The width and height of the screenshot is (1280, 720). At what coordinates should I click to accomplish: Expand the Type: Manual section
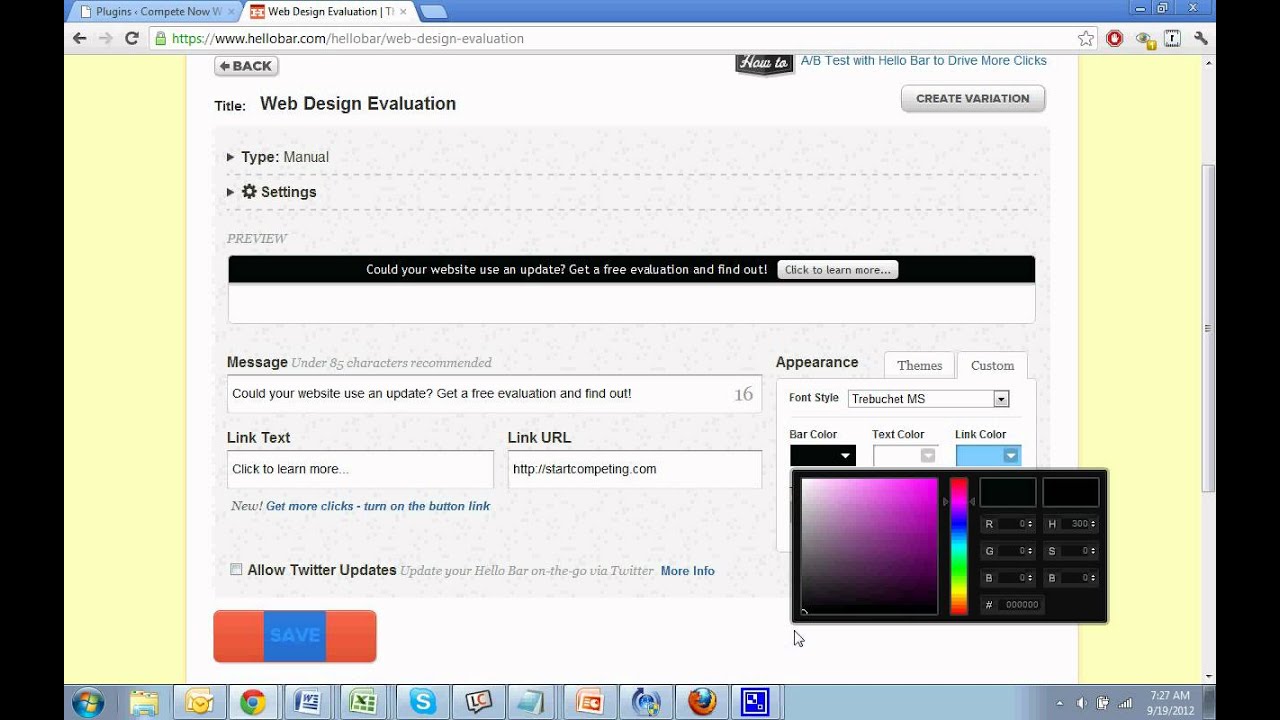[230, 157]
